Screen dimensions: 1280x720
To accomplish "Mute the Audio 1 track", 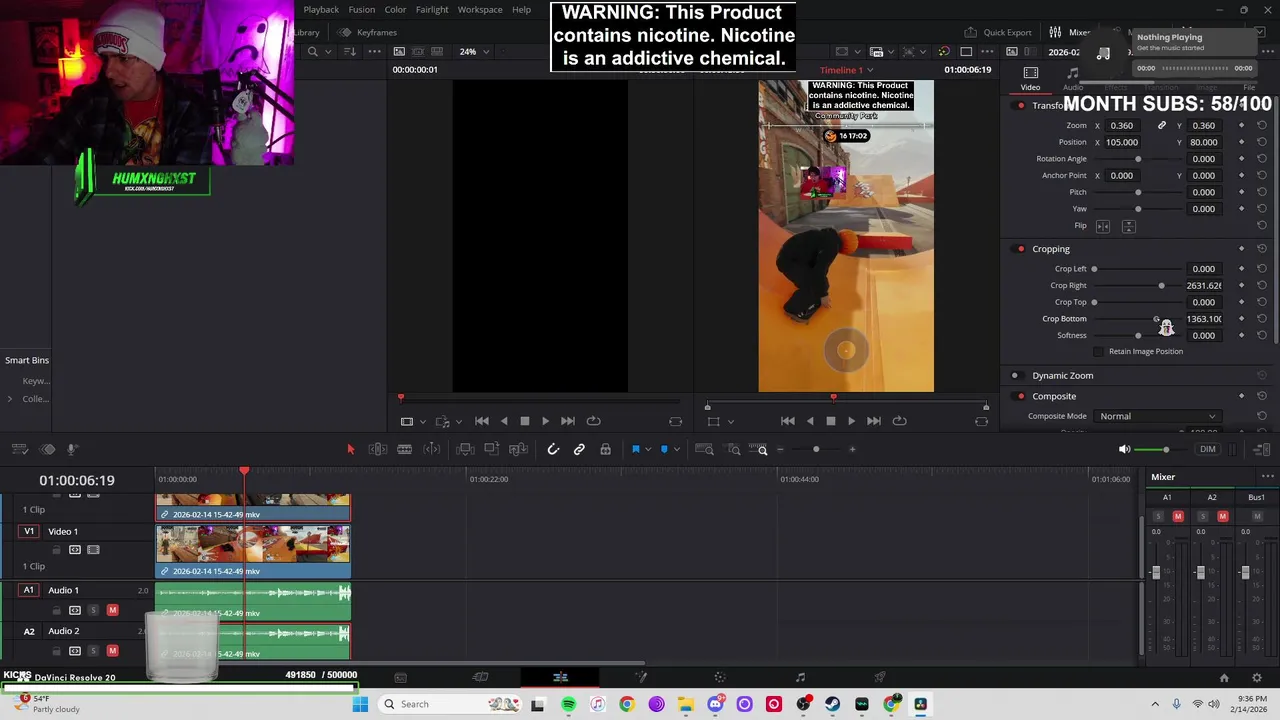I will [112, 610].
